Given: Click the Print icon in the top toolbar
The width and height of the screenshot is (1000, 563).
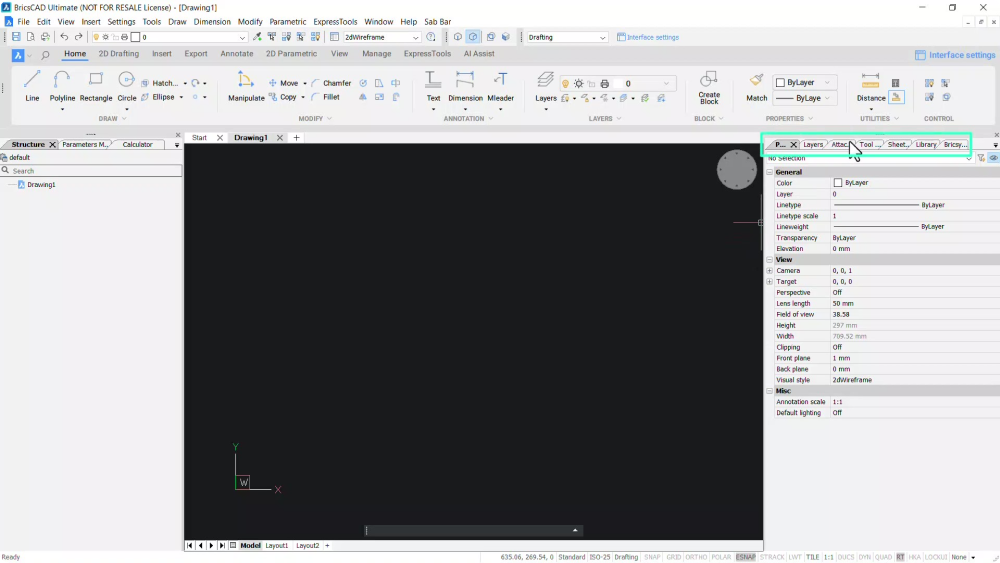Looking at the screenshot, I should pos(45,37).
